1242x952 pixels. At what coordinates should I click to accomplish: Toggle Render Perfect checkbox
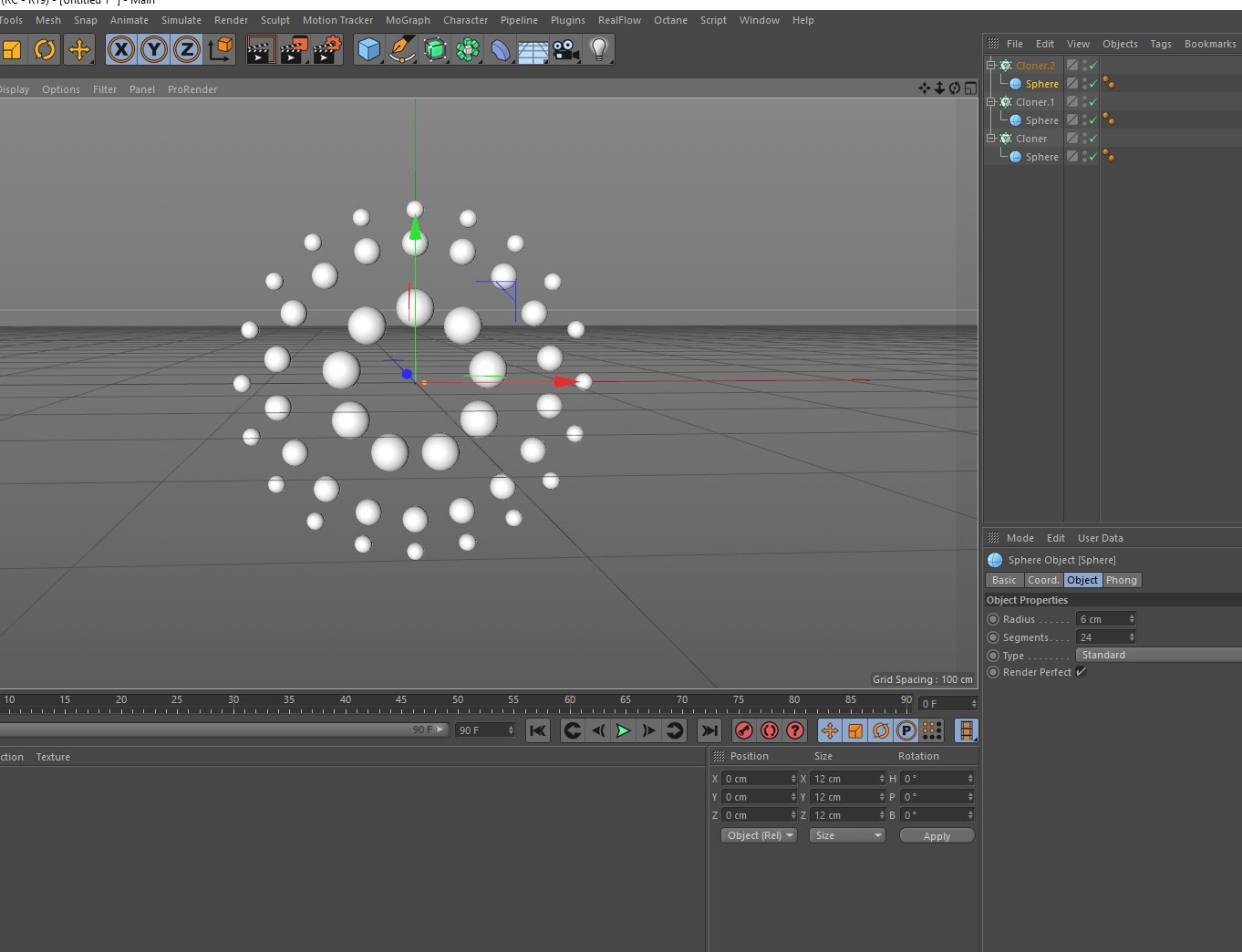(x=1081, y=672)
